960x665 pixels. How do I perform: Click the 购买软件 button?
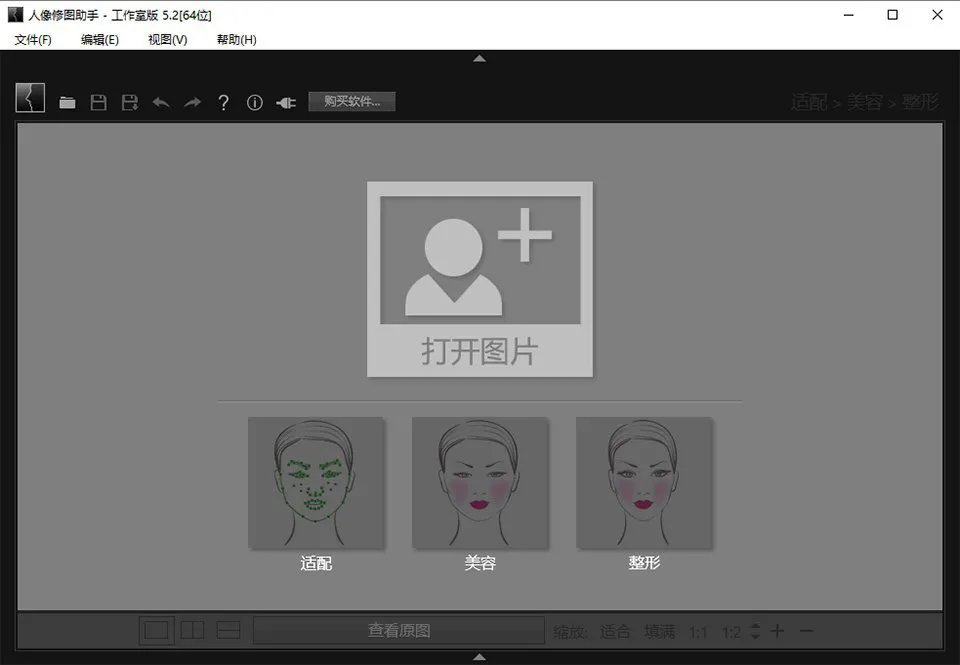point(352,101)
